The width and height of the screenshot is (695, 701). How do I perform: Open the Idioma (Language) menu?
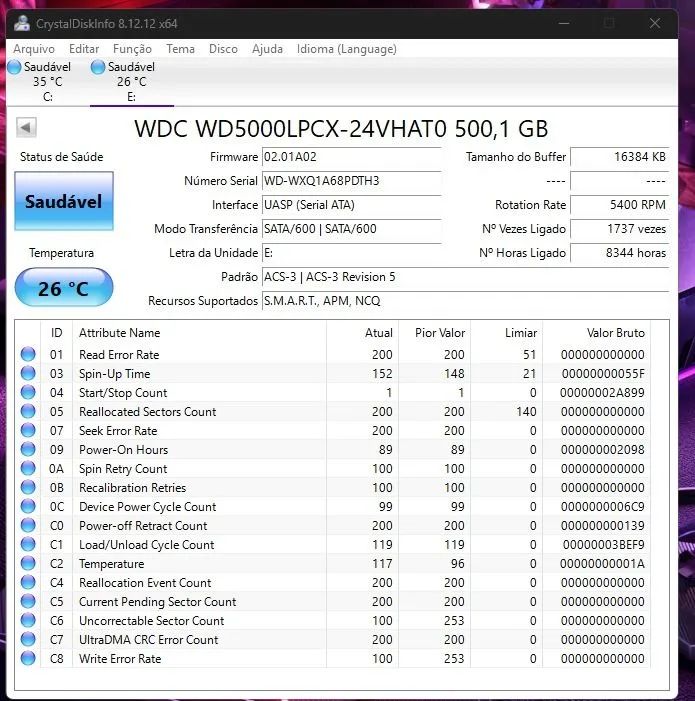[347, 49]
